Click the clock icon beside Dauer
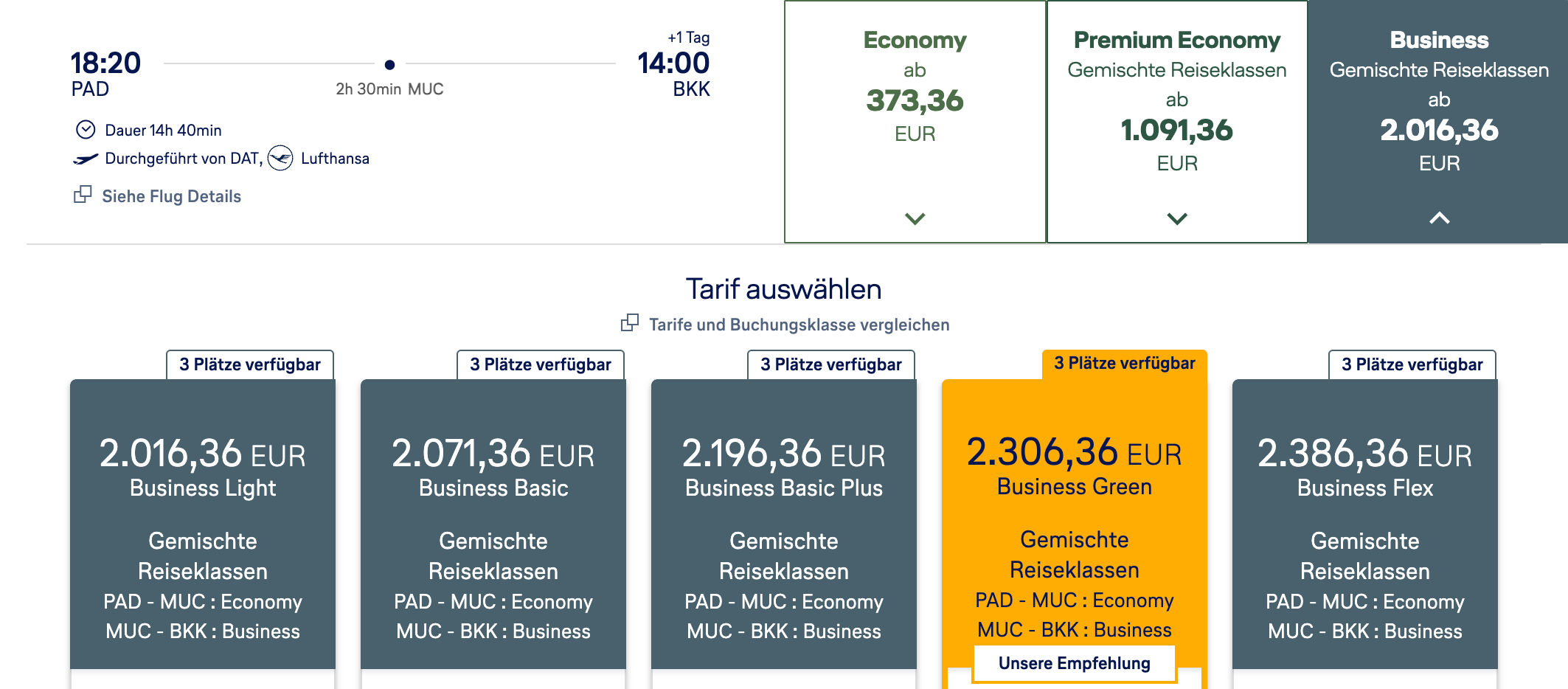 [86, 130]
